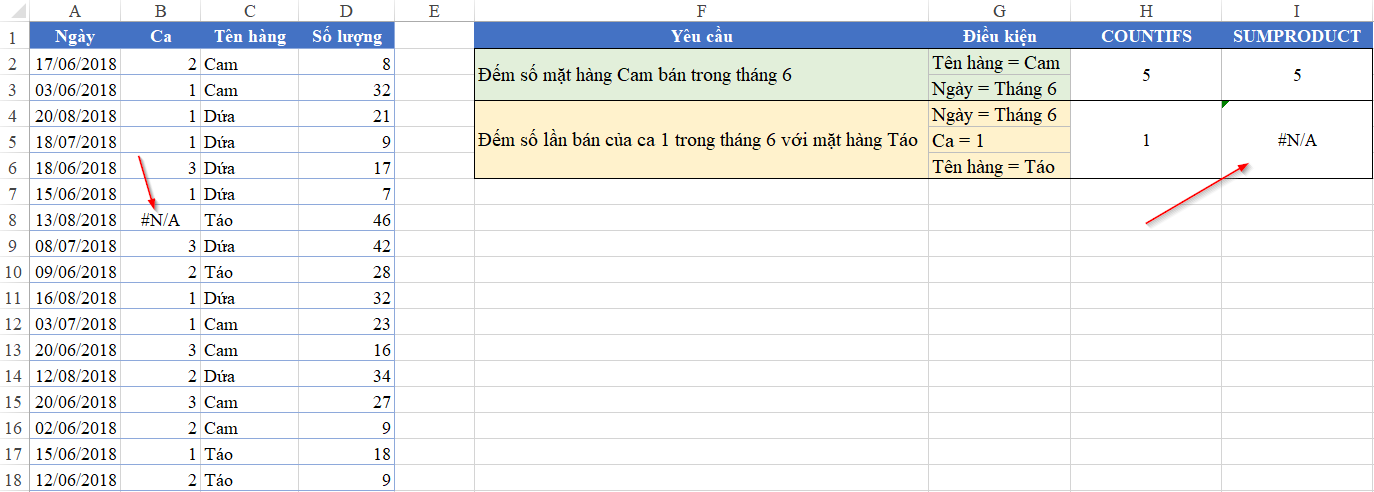This screenshot has width=1374, height=492.
Task: Click cell with date 17/06/2018
Action: pos(76,63)
